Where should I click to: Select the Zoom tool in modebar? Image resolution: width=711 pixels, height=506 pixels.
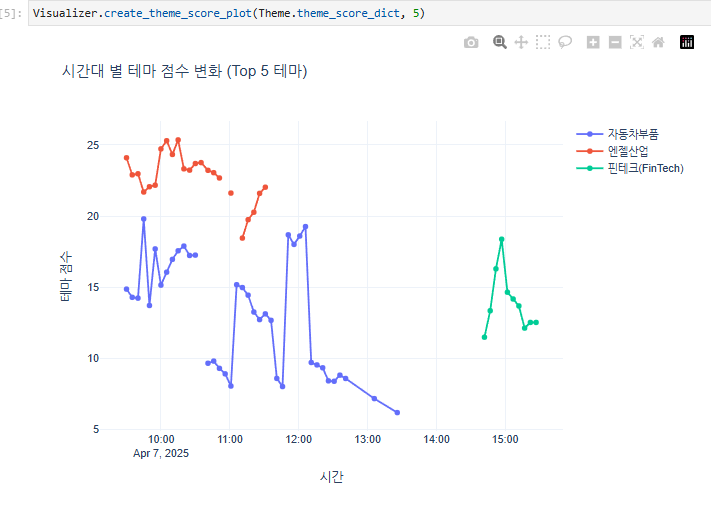point(500,42)
